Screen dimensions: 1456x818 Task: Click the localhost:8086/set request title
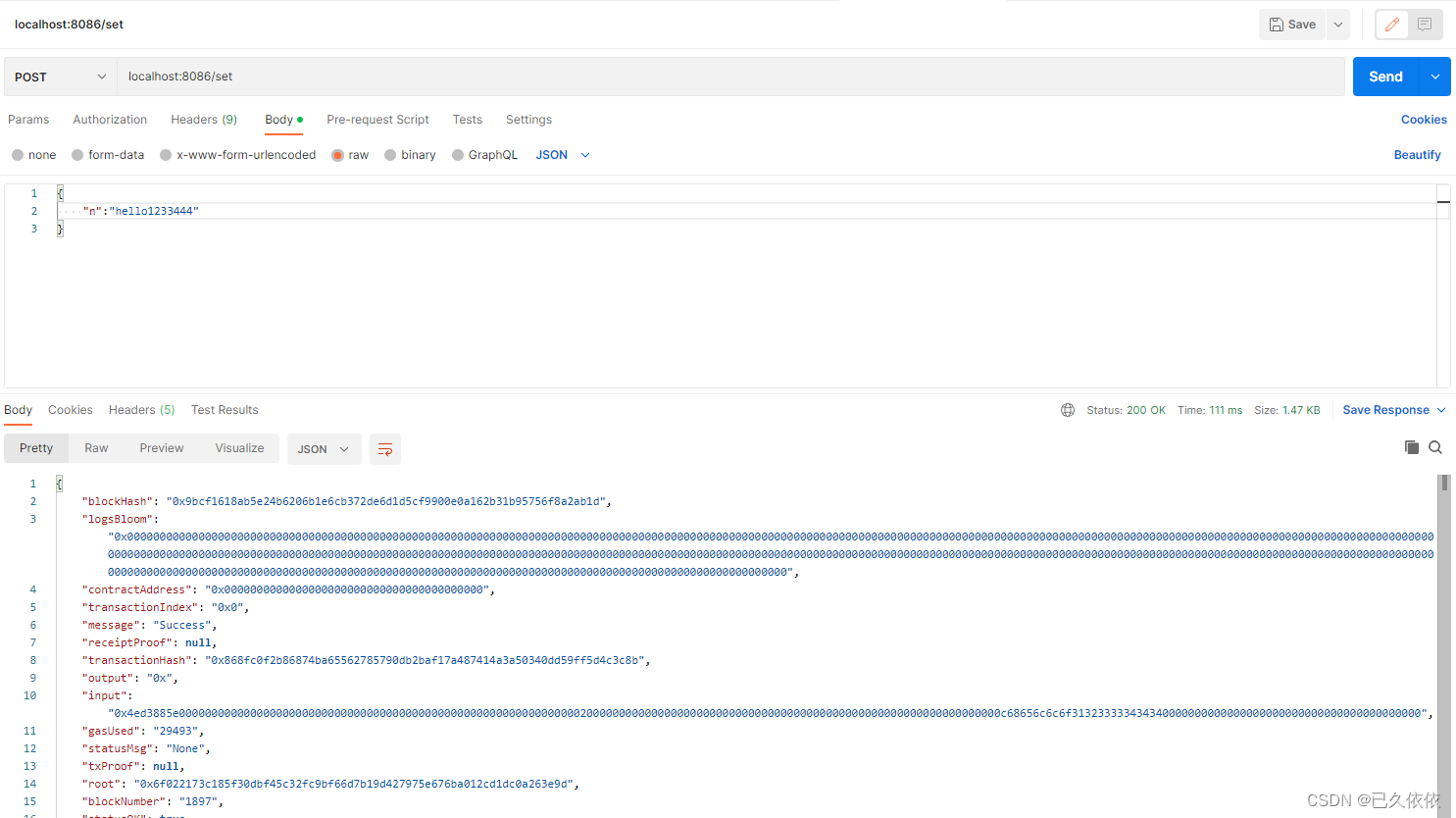click(69, 25)
